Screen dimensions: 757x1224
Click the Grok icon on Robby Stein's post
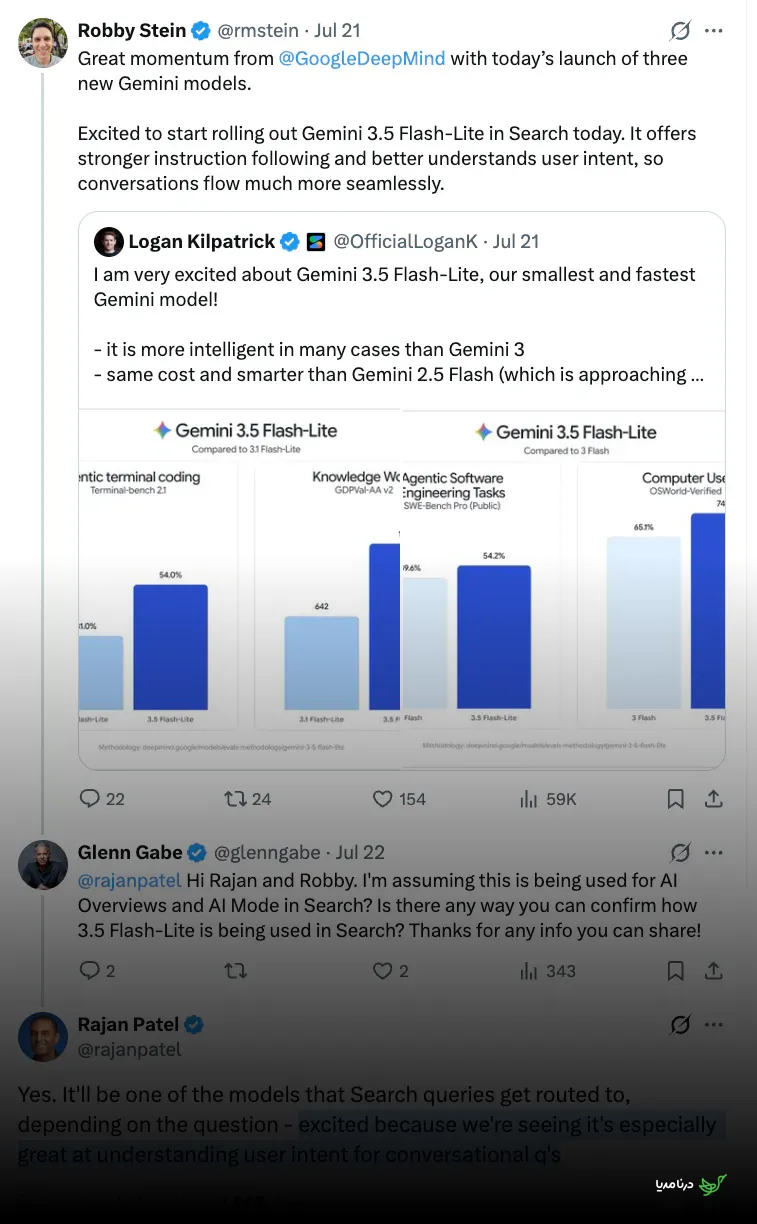[x=680, y=31]
